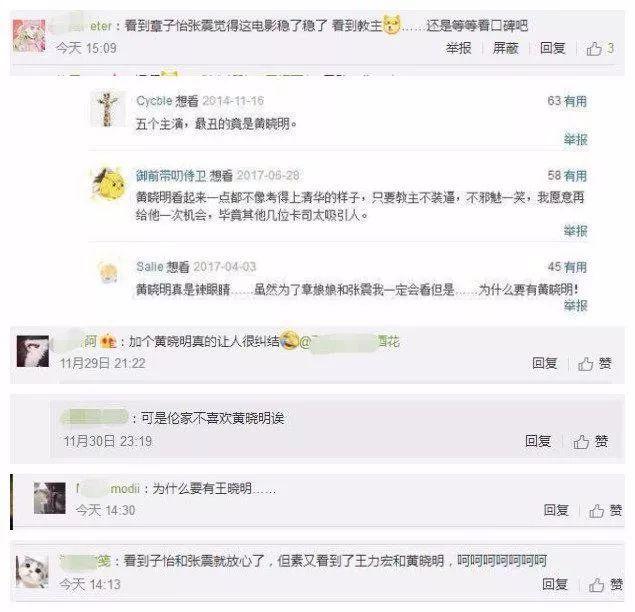The width and height of the screenshot is (635, 612).
Task: Reply to the 今天 15:09 comment
Action: pyautogui.click(x=552, y=48)
